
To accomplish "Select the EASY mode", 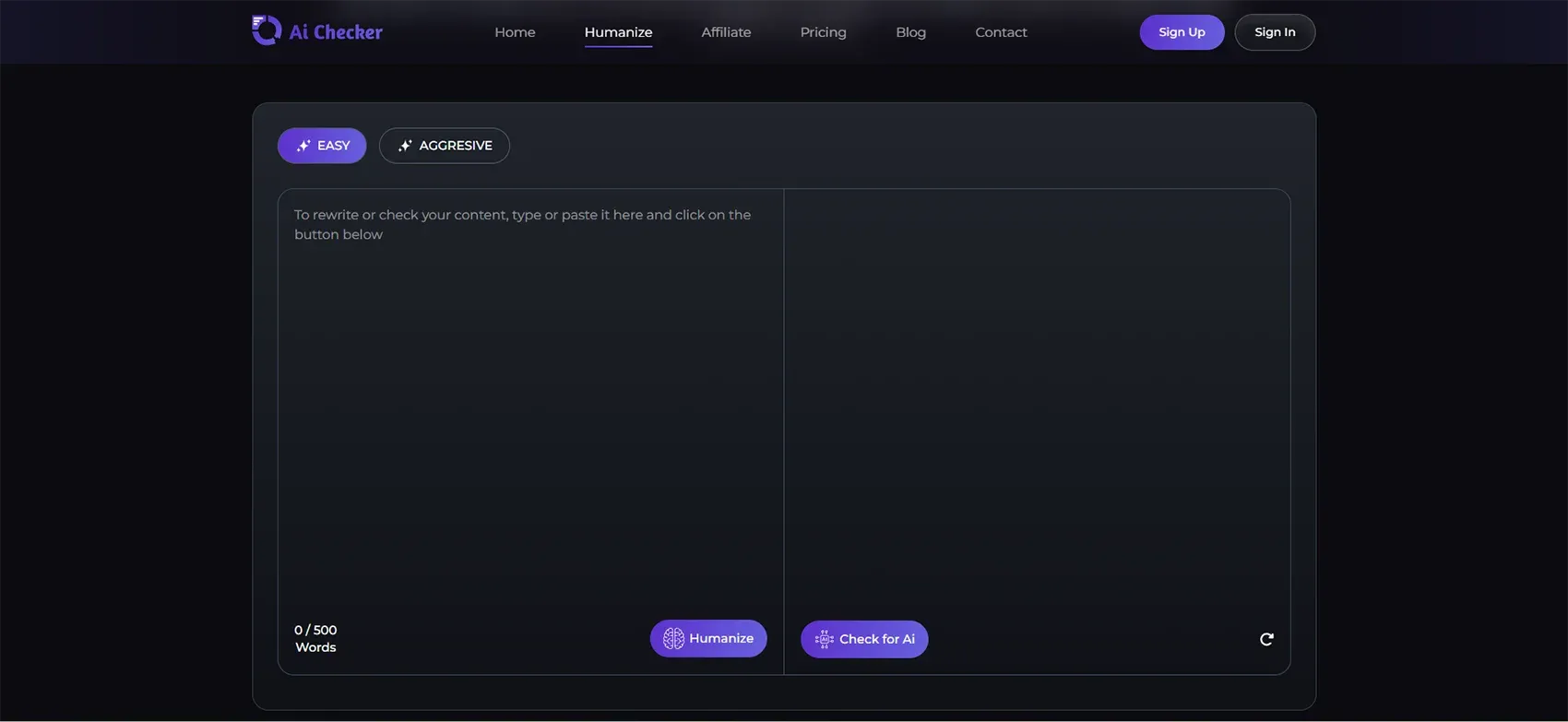I will pos(322,146).
